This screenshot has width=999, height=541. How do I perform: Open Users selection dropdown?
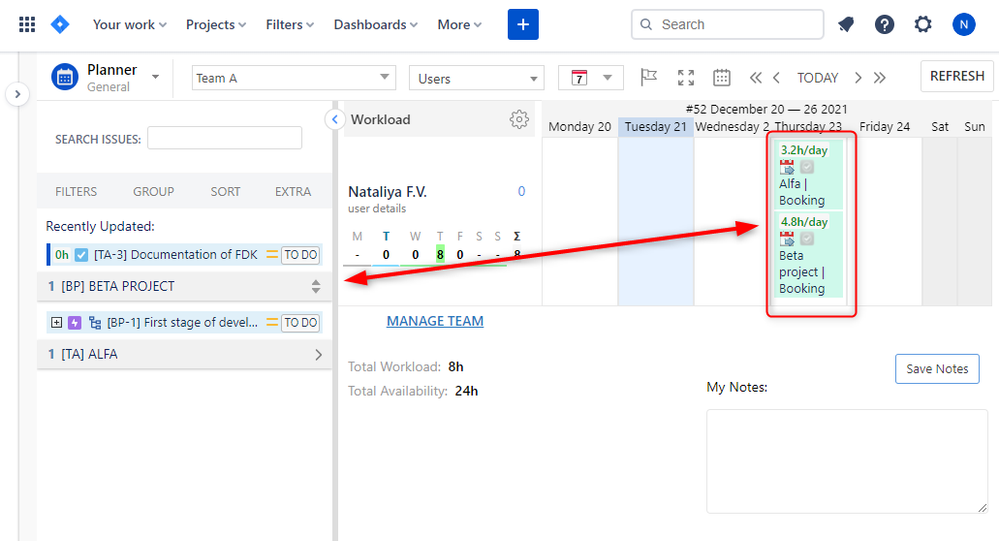pyautogui.click(x=477, y=78)
